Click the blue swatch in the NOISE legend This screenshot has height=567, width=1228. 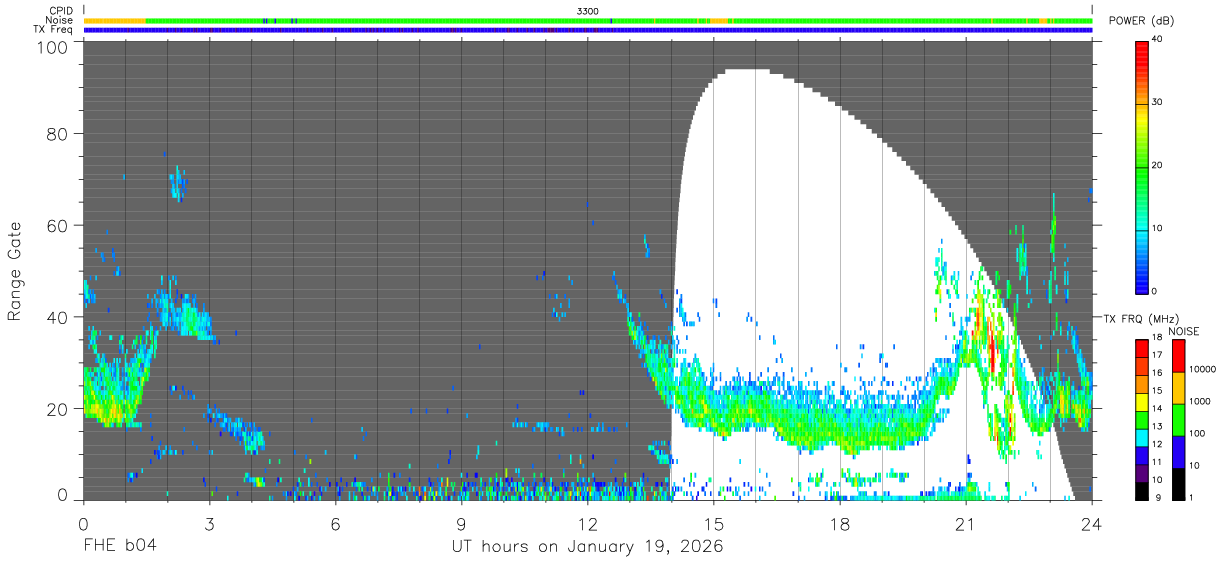coord(1178,452)
